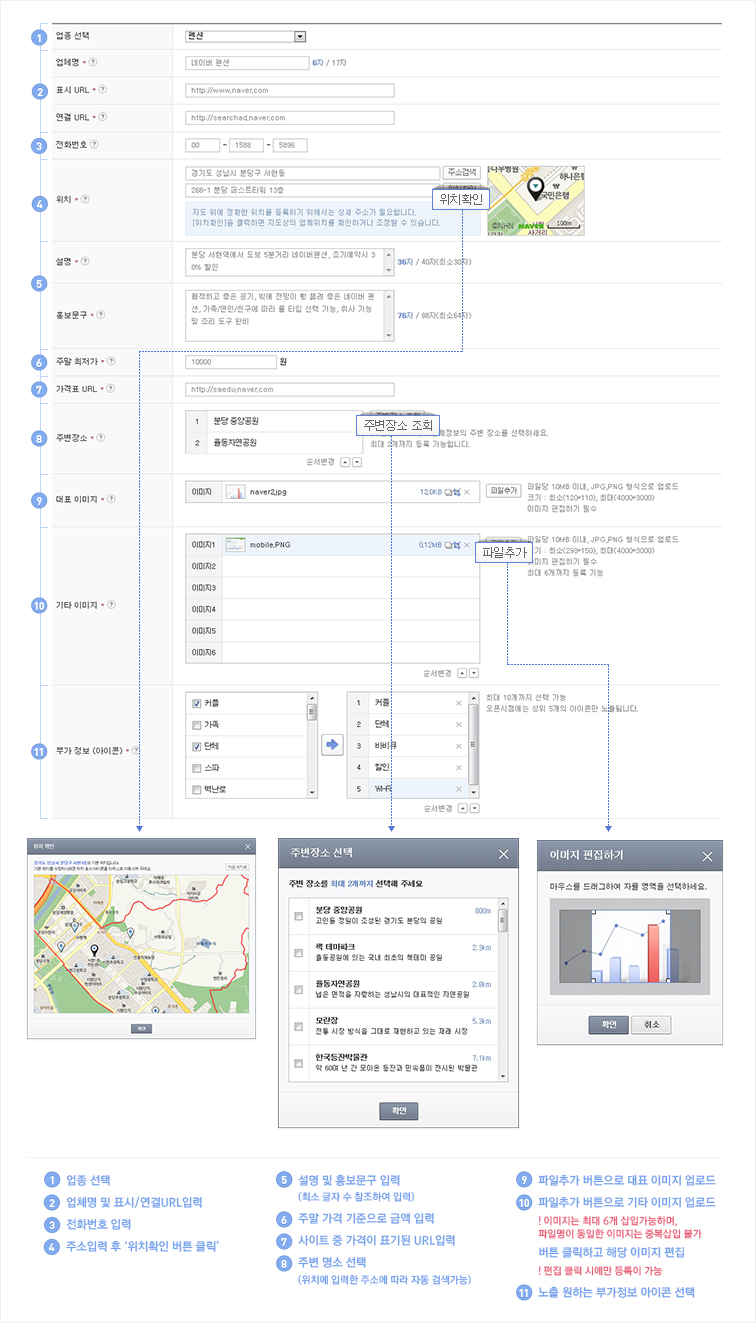Click 파일추가 button for 대표 이미지

pos(503,491)
